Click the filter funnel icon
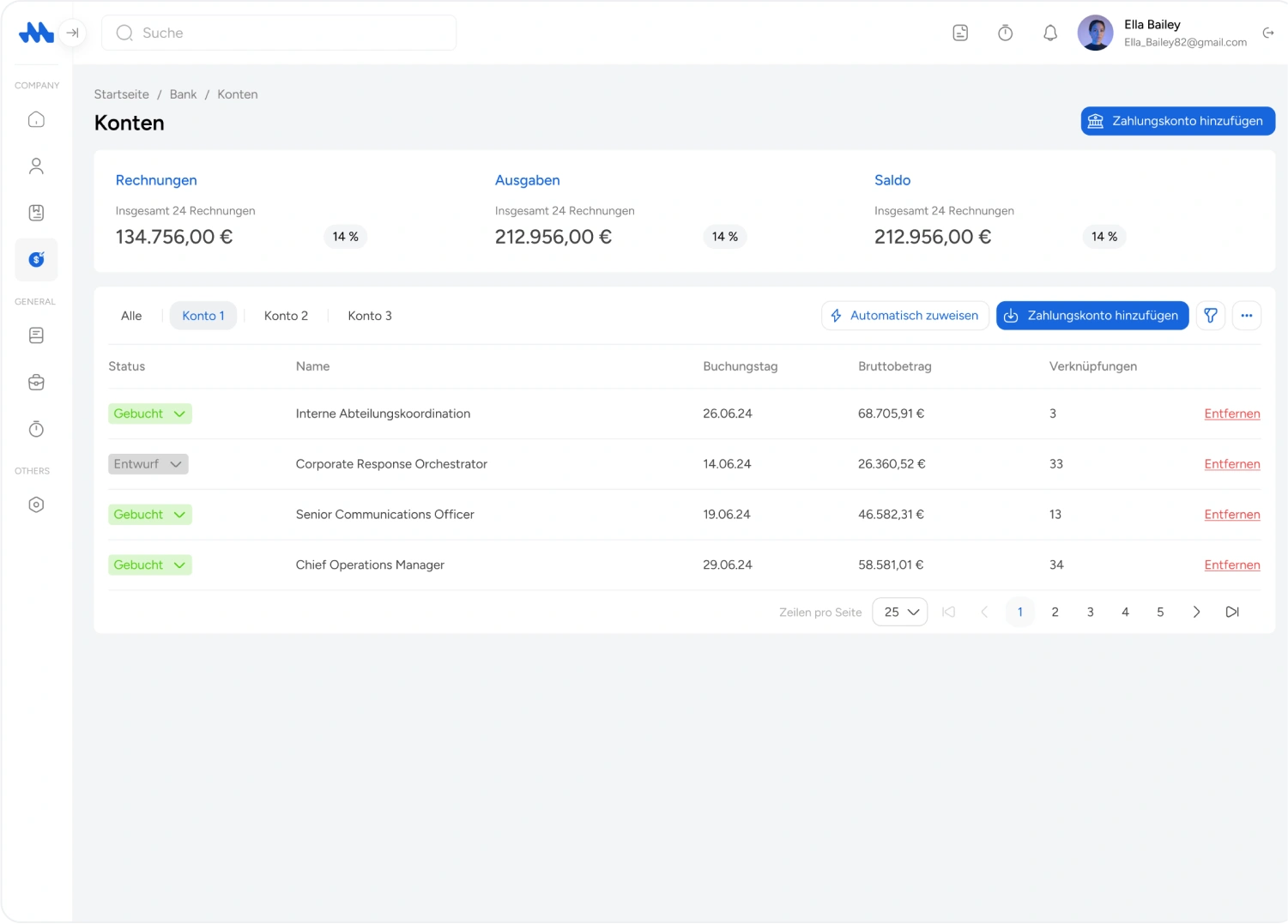Image resolution: width=1288 pixels, height=924 pixels. 1210,316
